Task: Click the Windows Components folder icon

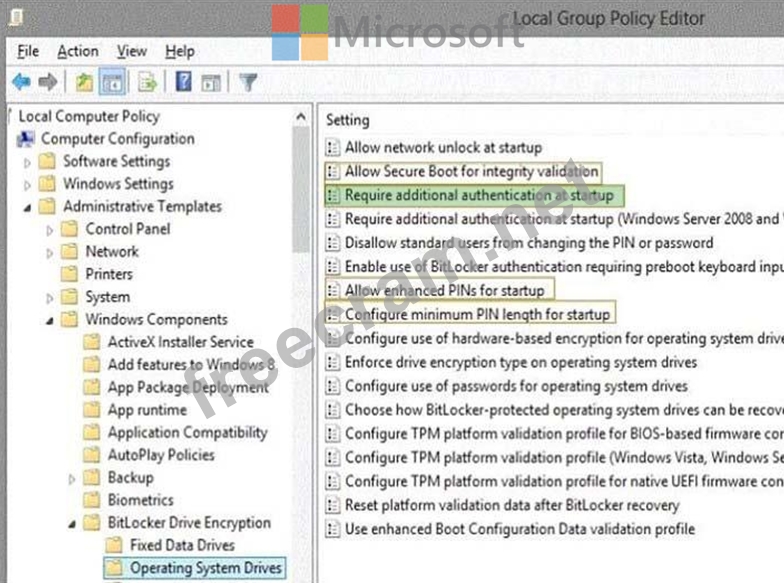Action: [x=69, y=319]
